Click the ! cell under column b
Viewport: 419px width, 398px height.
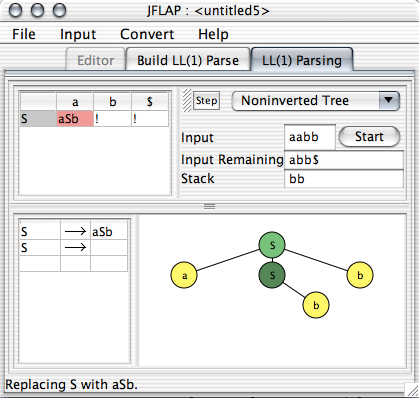click(112, 119)
